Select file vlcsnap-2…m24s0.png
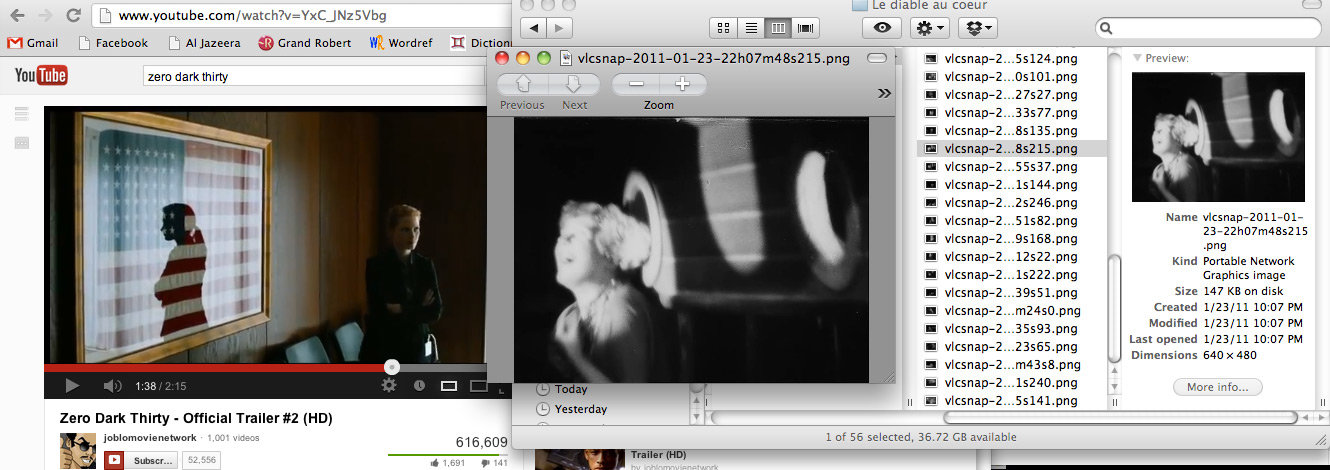Viewport: 1330px width, 470px height. click(x=1012, y=310)
